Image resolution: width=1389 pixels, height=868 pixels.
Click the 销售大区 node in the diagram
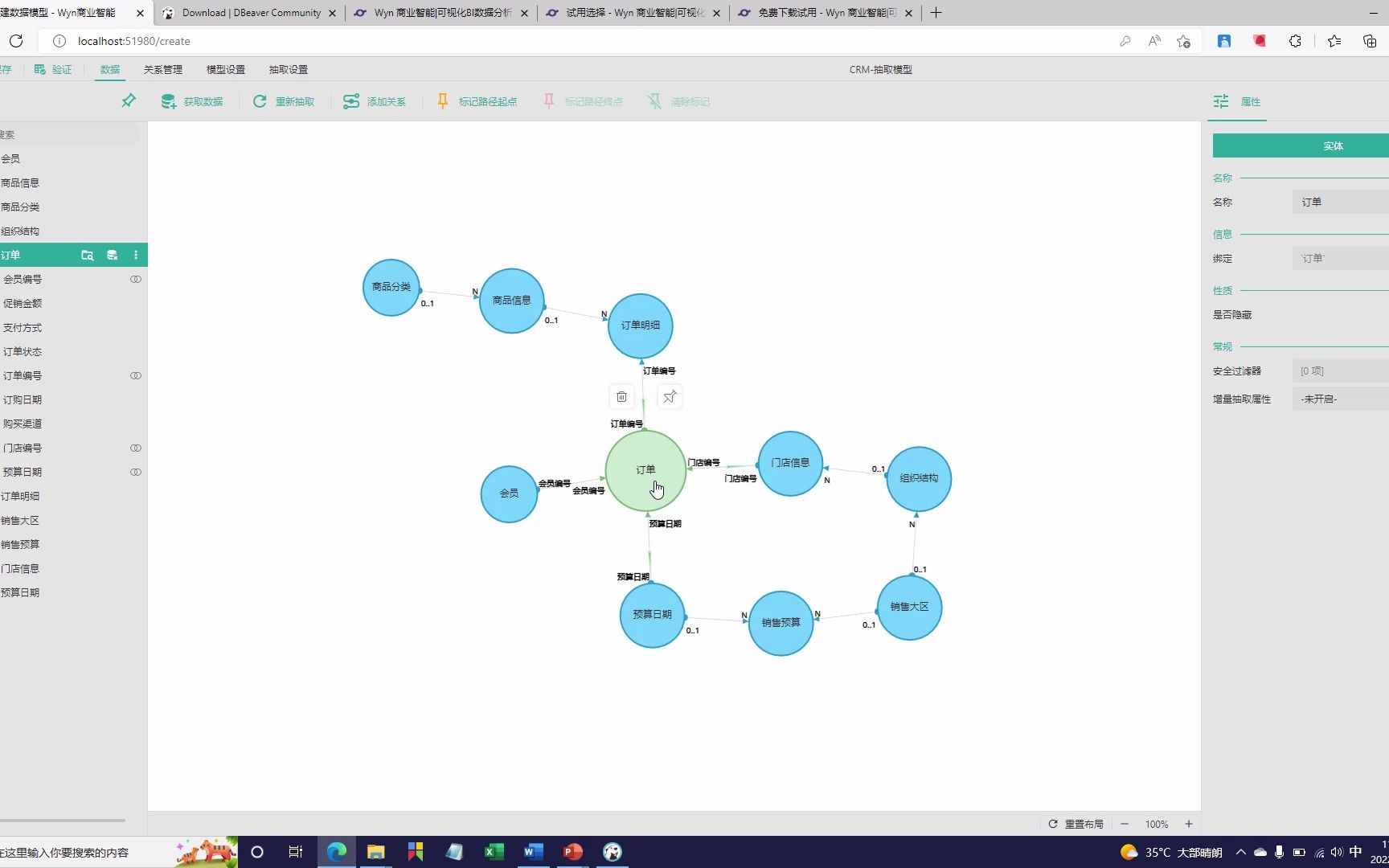[909, 607]
